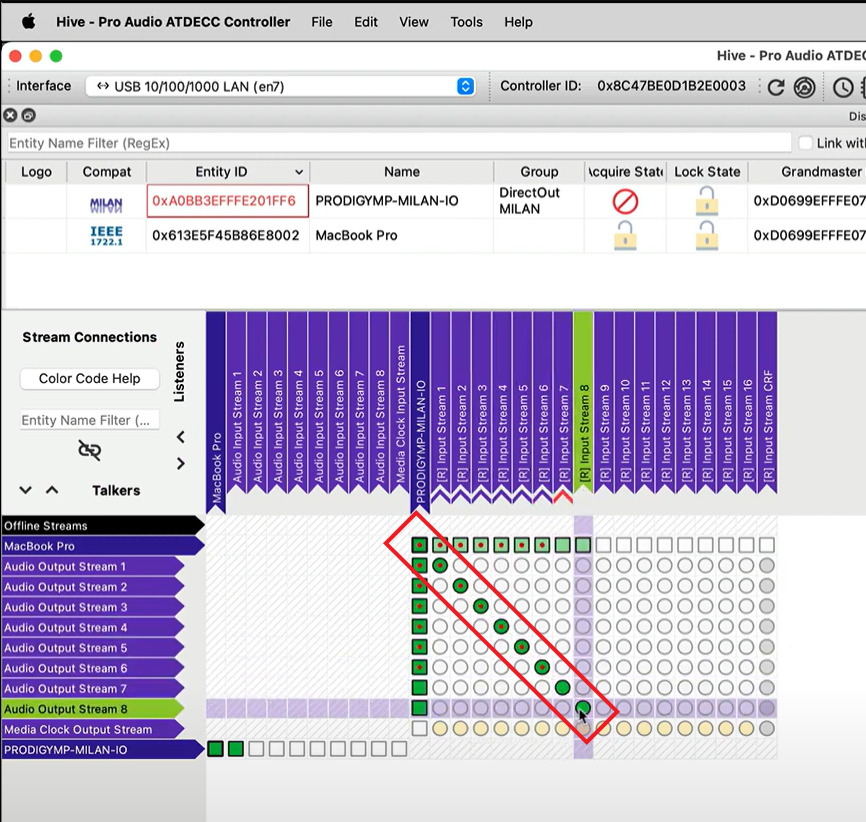Click the prohibited acquire state icon for PRODIGYMP-MILAN-IO

[x=625, y=201]
